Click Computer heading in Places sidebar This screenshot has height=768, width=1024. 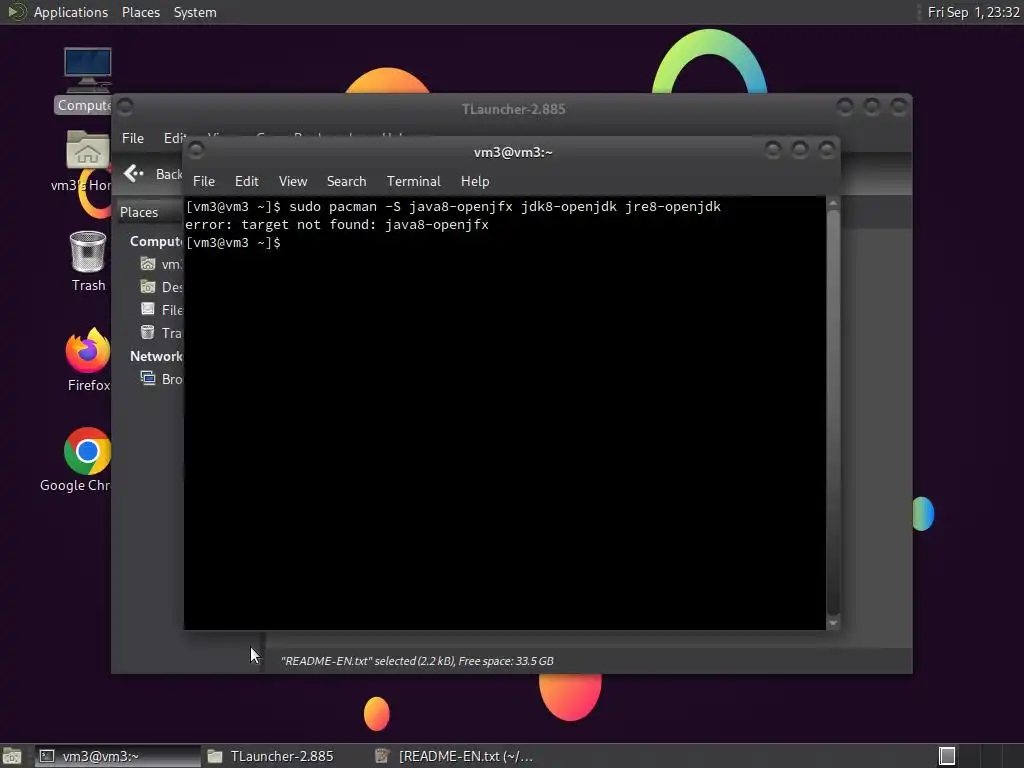[x=156, y=242]
